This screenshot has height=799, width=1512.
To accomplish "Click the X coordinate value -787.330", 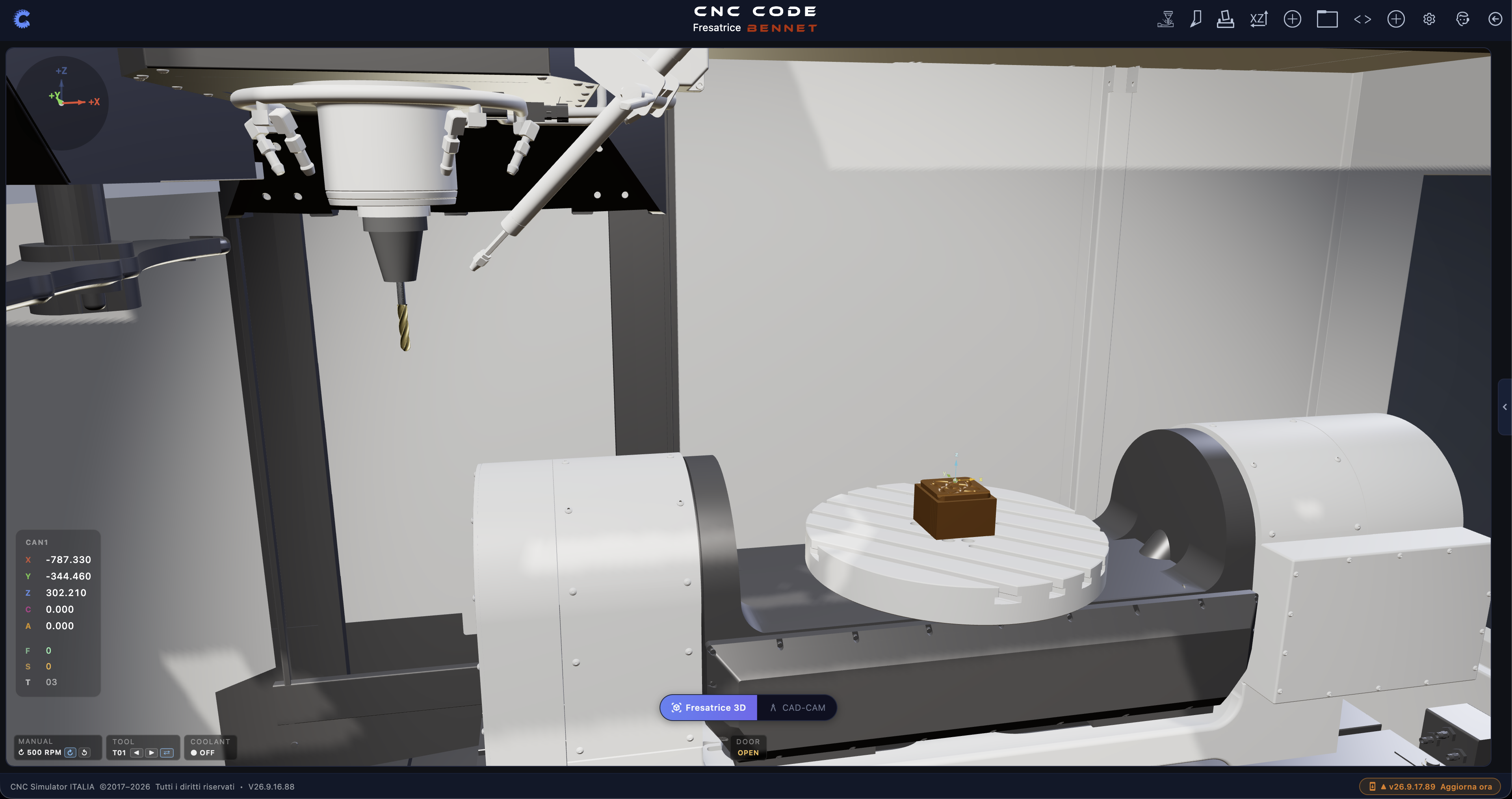I will (69, 560).
